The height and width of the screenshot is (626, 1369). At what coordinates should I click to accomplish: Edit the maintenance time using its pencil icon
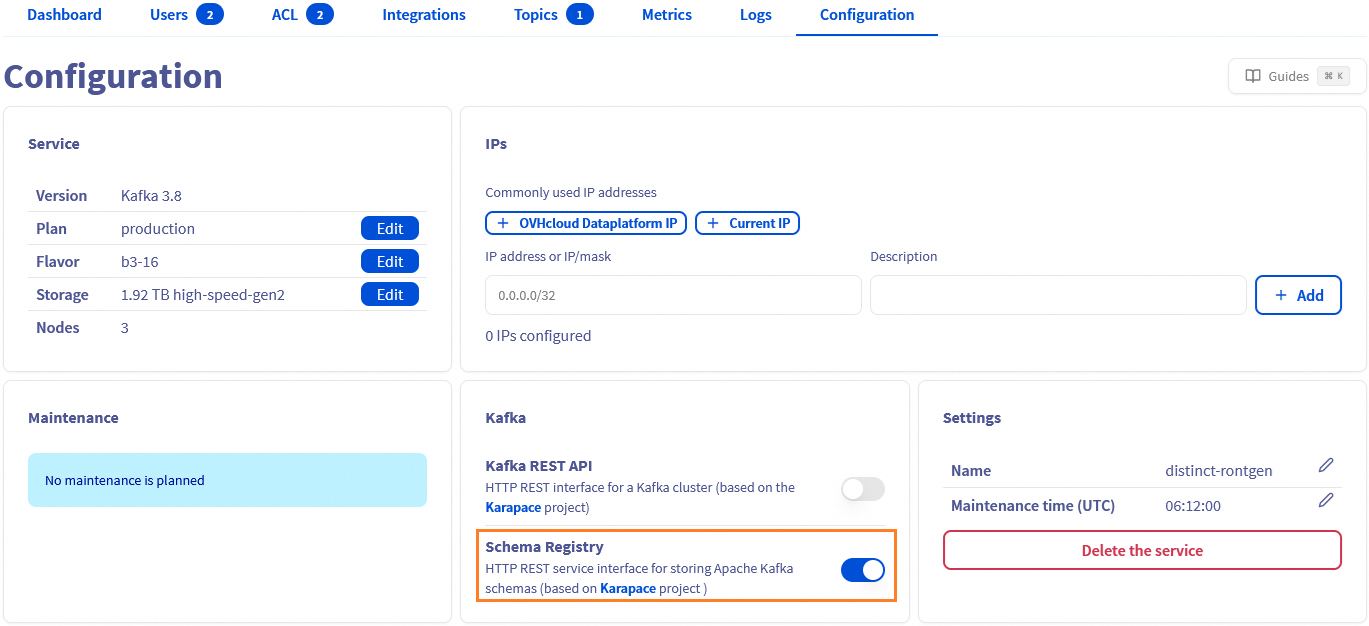click(1326, 500)
